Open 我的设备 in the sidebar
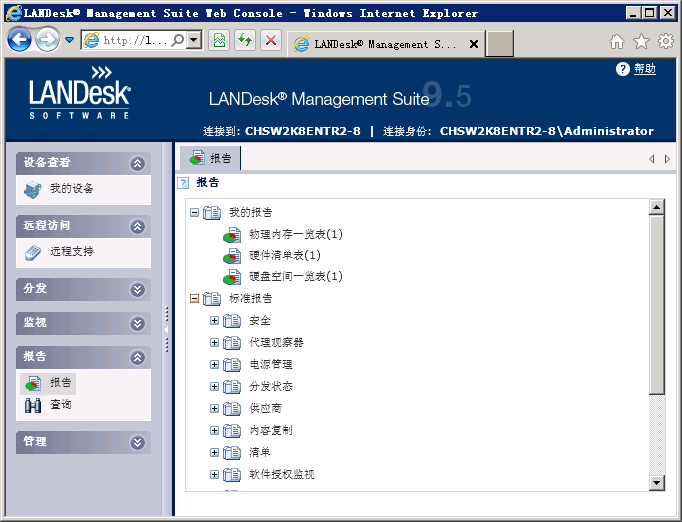682x522 pixels. point(72,188)
